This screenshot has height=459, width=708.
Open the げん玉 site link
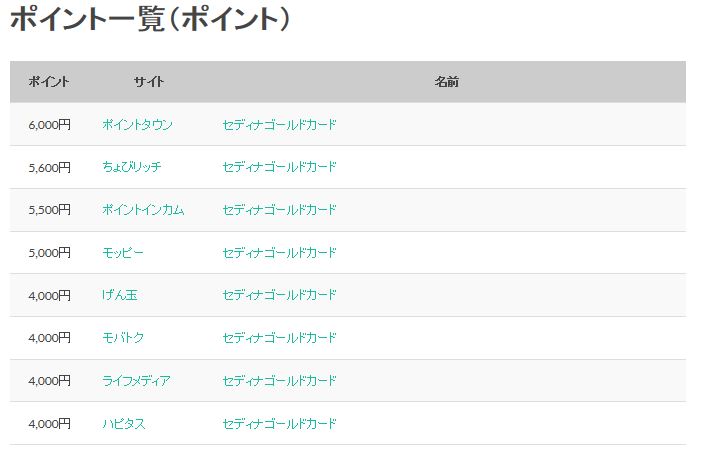[x=120, y=295]
